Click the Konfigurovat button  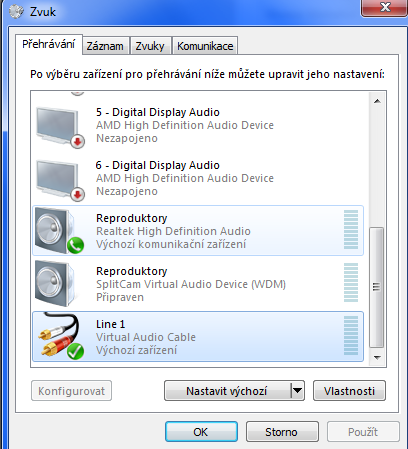click(71, 391)
